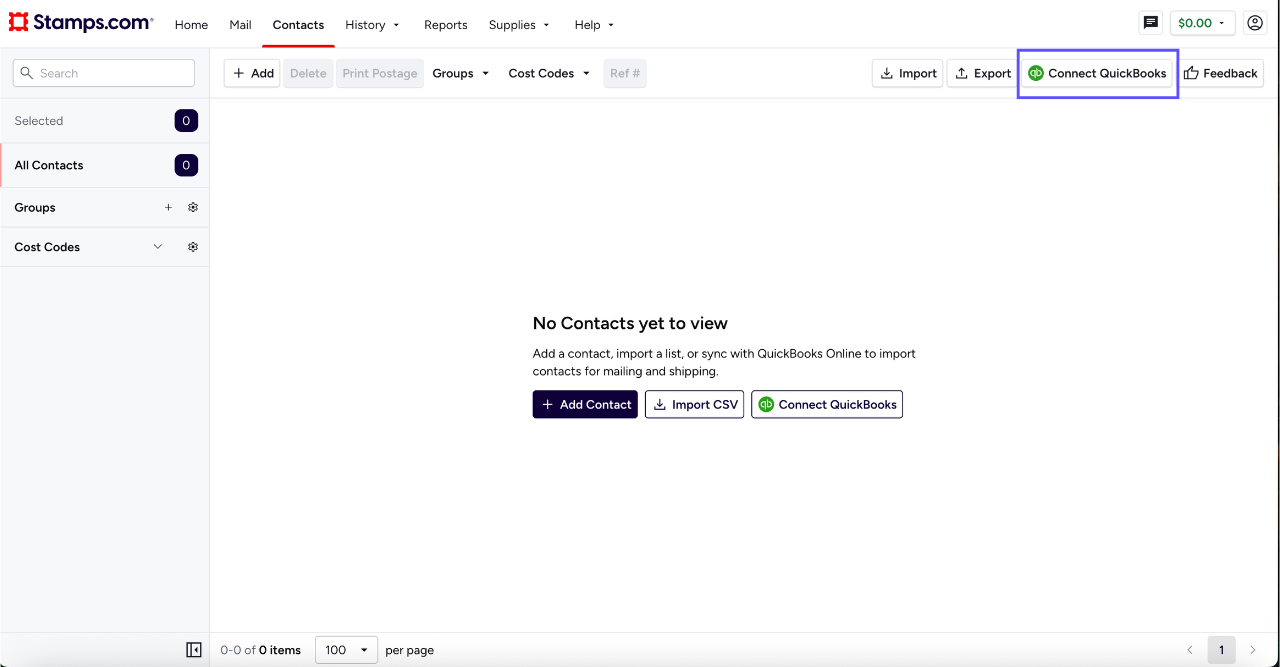Open the Supplies menu dropdown

519,25
